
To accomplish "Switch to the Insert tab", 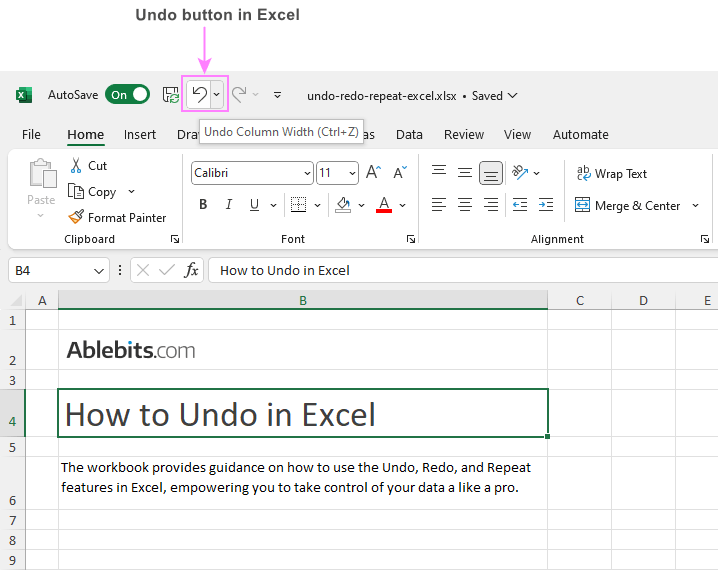I will tap(140, 135).
